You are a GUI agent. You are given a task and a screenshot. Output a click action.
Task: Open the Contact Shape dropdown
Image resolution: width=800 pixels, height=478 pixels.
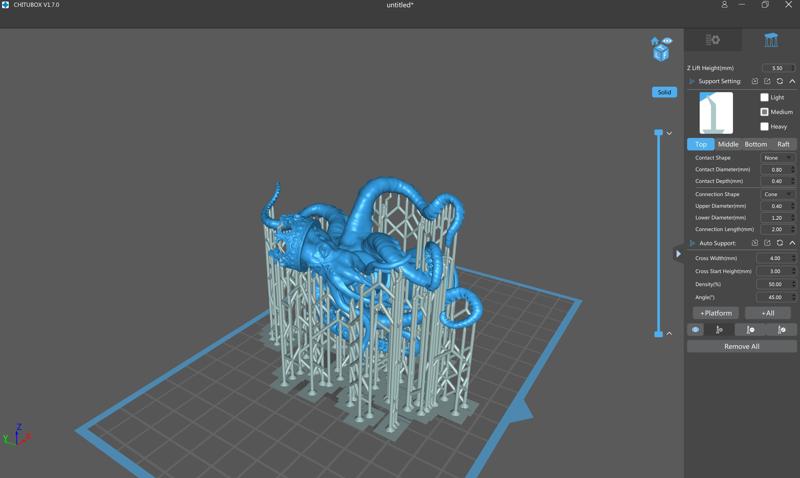click(778, 158)
